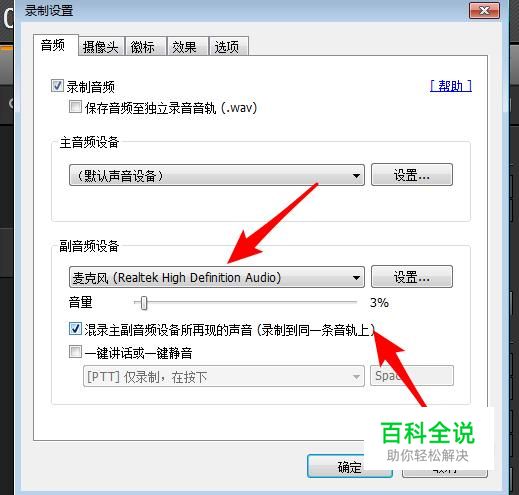Switch to the 音频 tab
Image resolution: width=519 pixels, height=495 pixels.
pyautogui.click(x=55, y=45)
